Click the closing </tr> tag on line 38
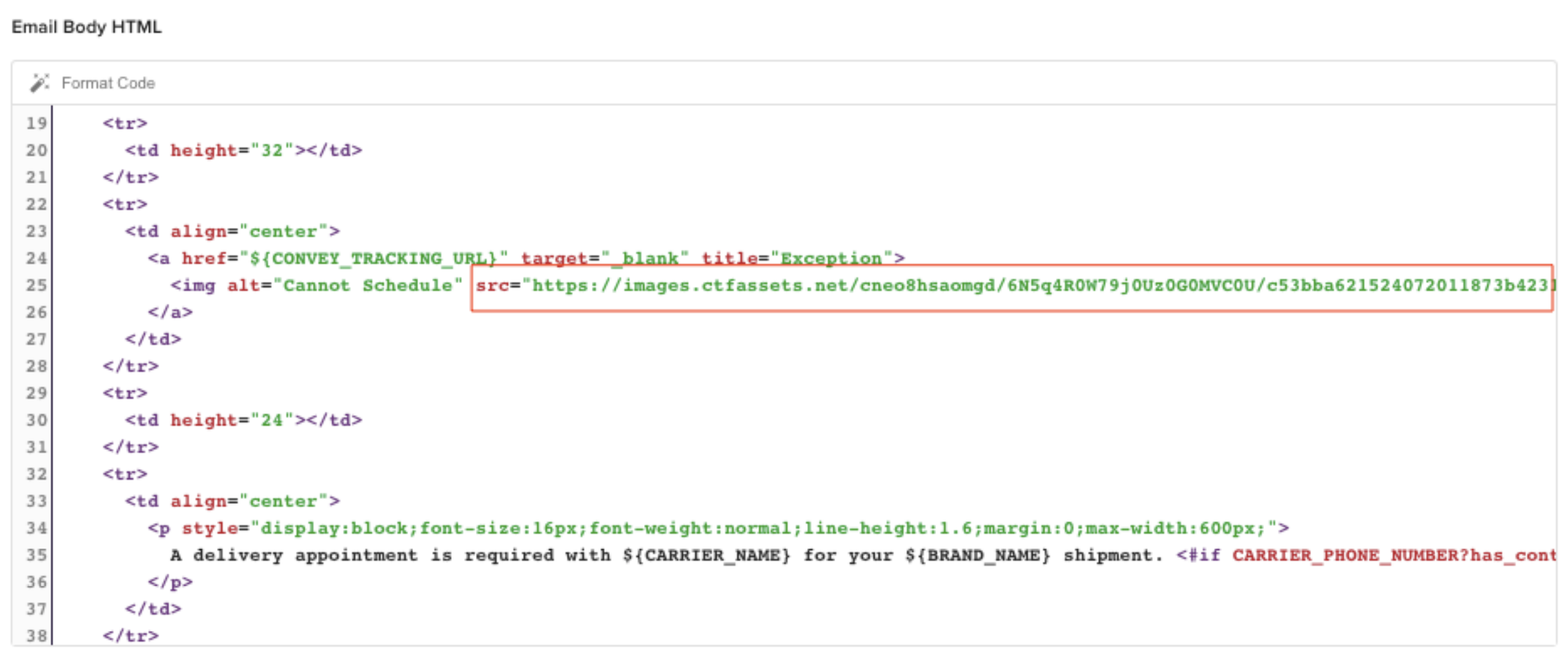This screenshot has height=662, width=1568. click(131, 635)
